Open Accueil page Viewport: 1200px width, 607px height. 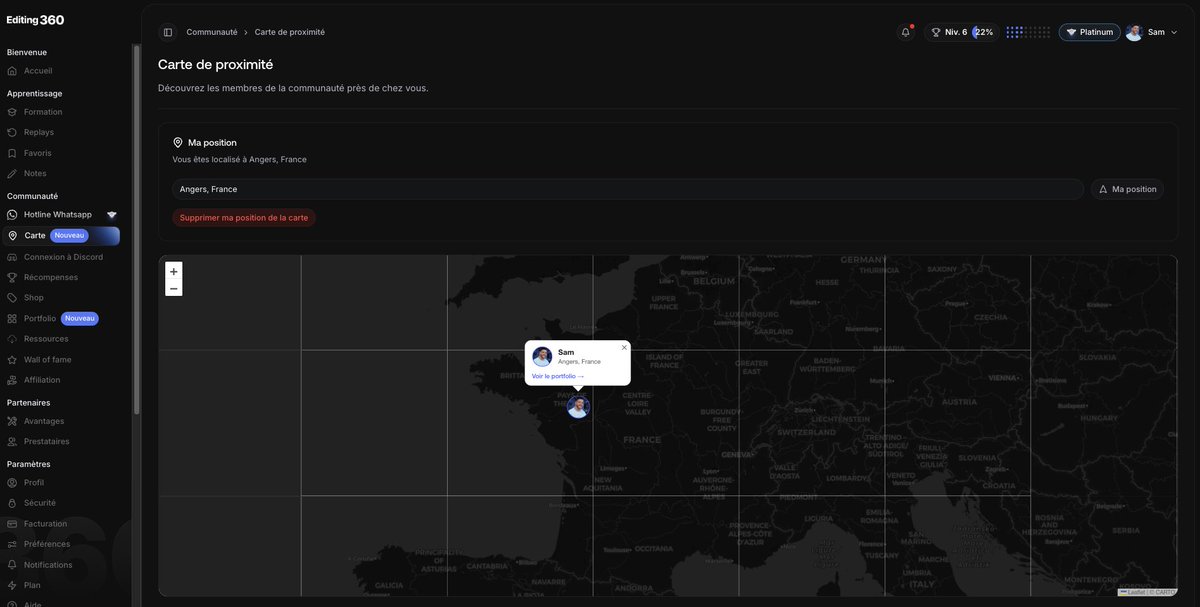click(x=38, y=71)
